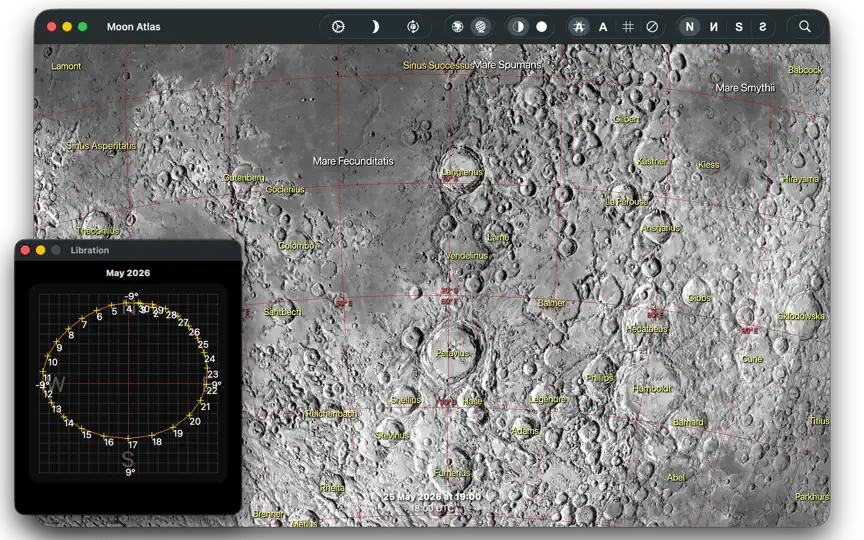
Task: Click the Humboldt crater label
Action: [x=651, y=388]
